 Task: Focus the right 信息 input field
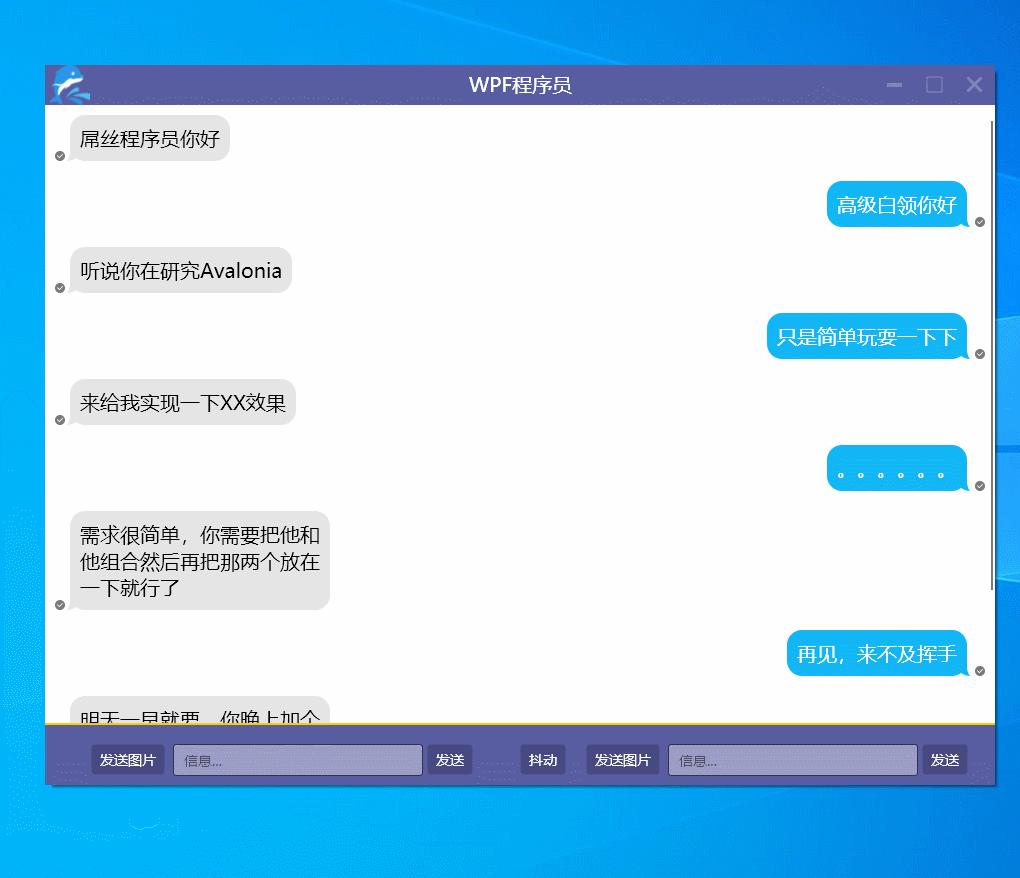point(793,760)
